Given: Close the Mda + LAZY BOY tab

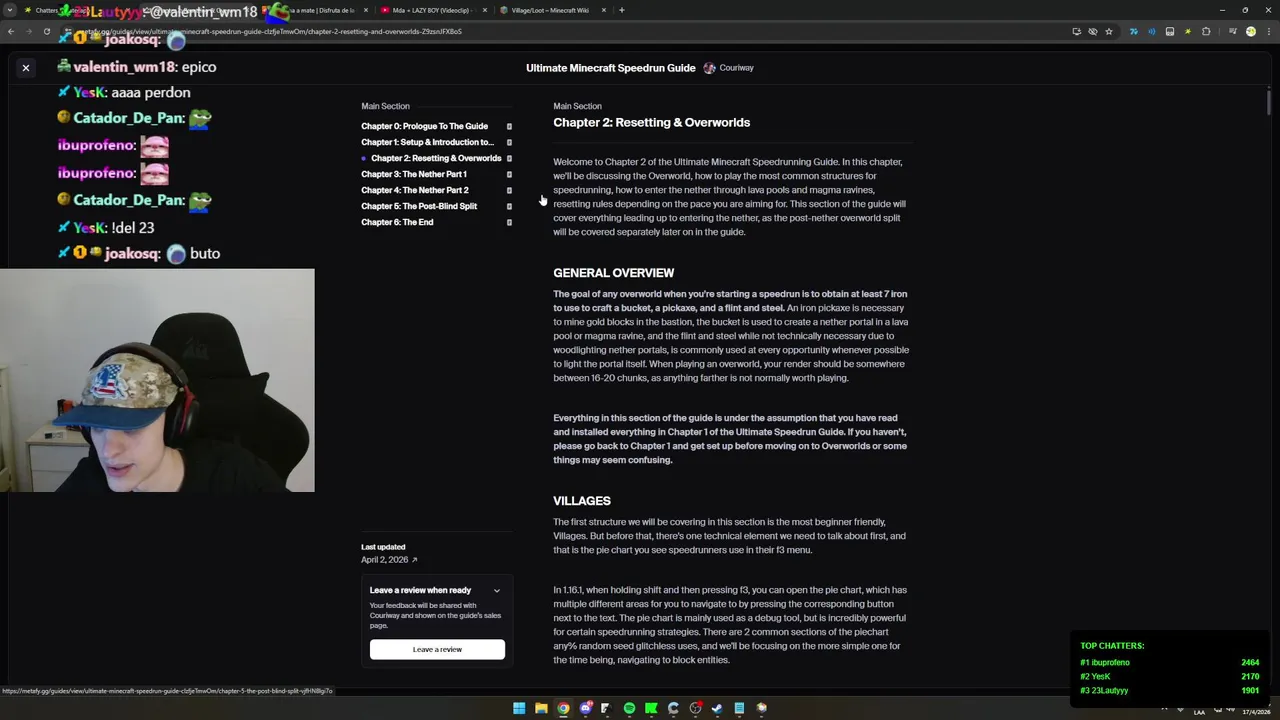Looking at the screenshot, I should coord(485,10).
